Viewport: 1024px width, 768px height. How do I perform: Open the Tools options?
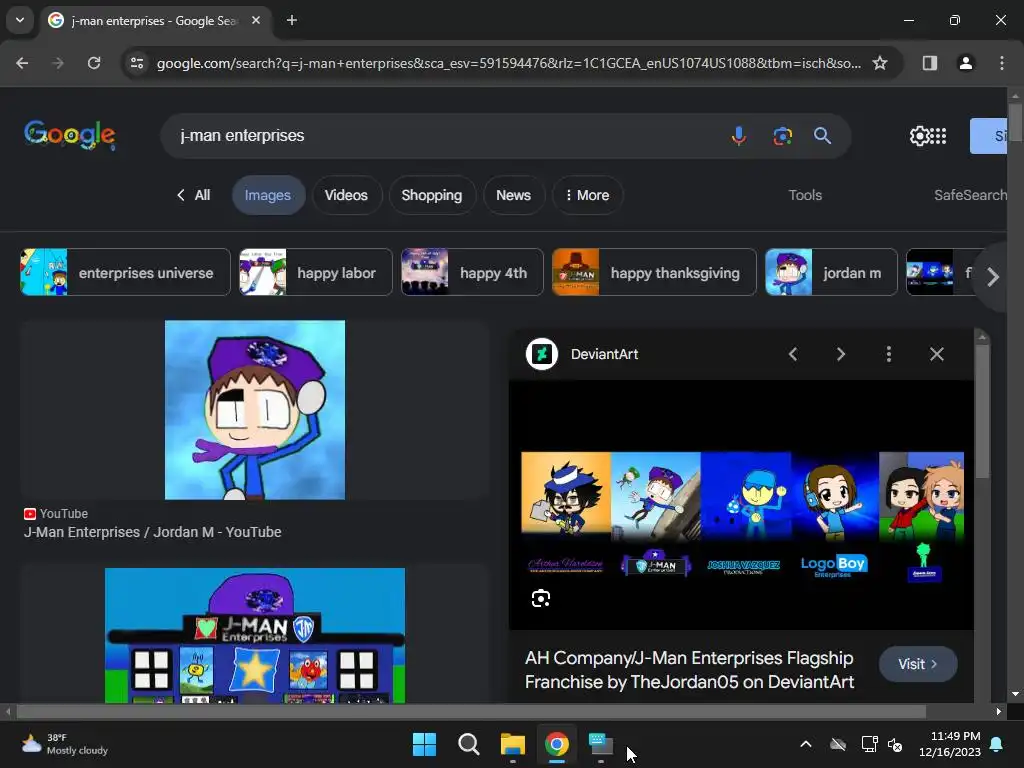pos(805,195)
